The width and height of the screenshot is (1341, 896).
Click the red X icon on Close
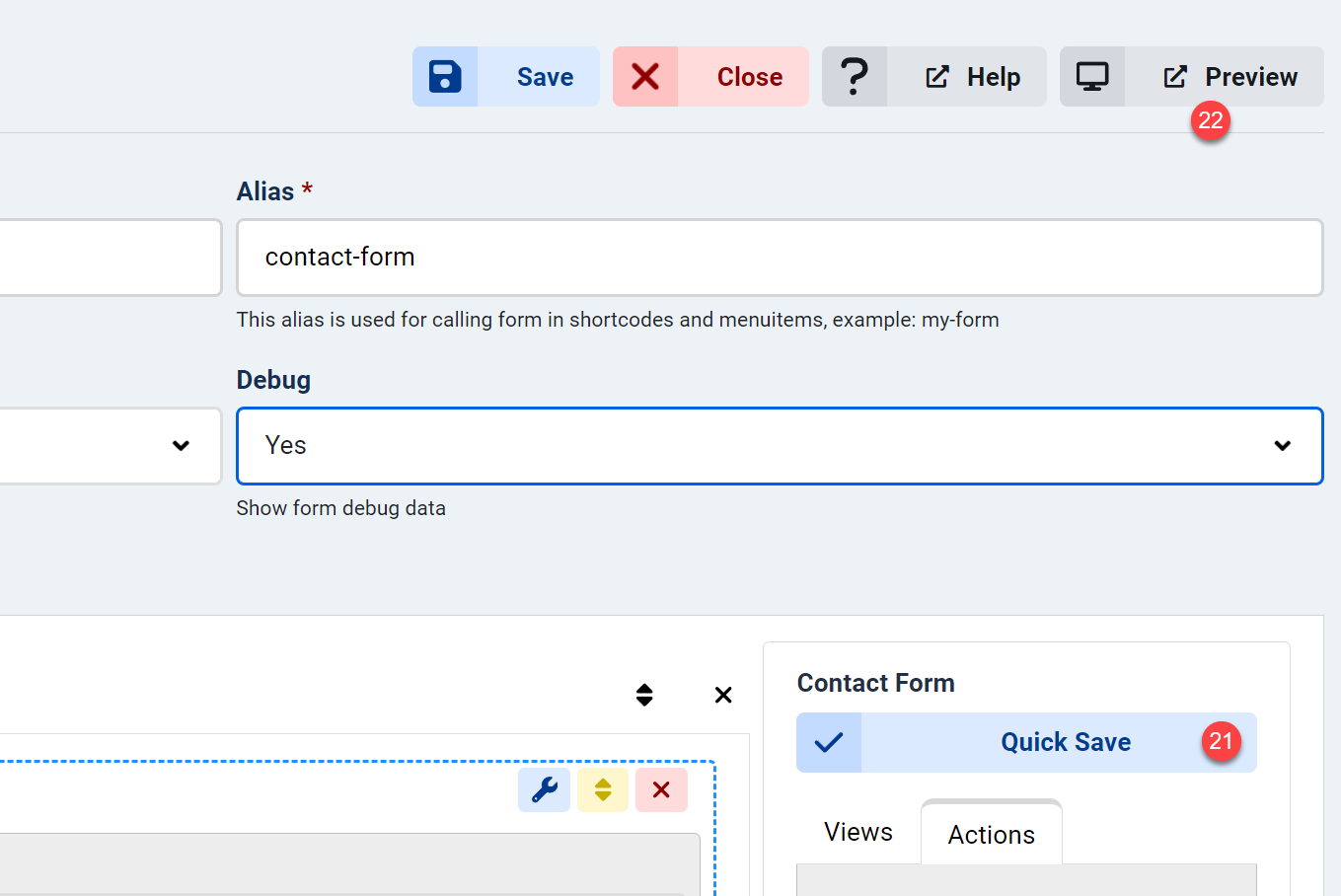pos(645,77)
